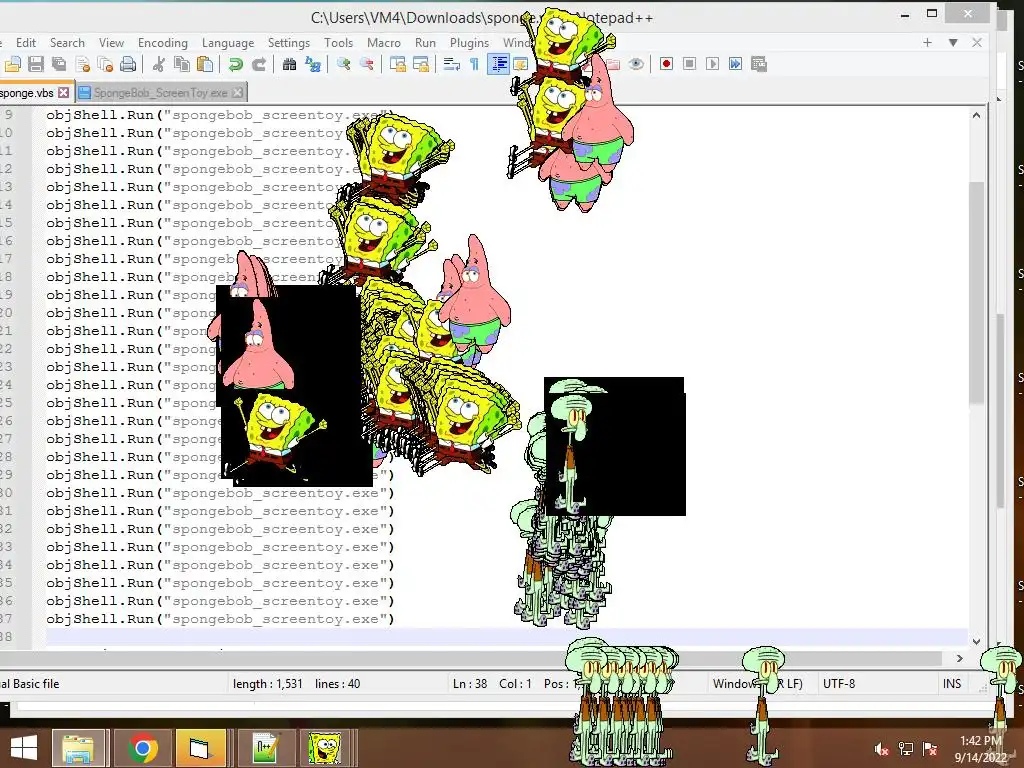Click the INS insert mode indicator

(952, 684)
